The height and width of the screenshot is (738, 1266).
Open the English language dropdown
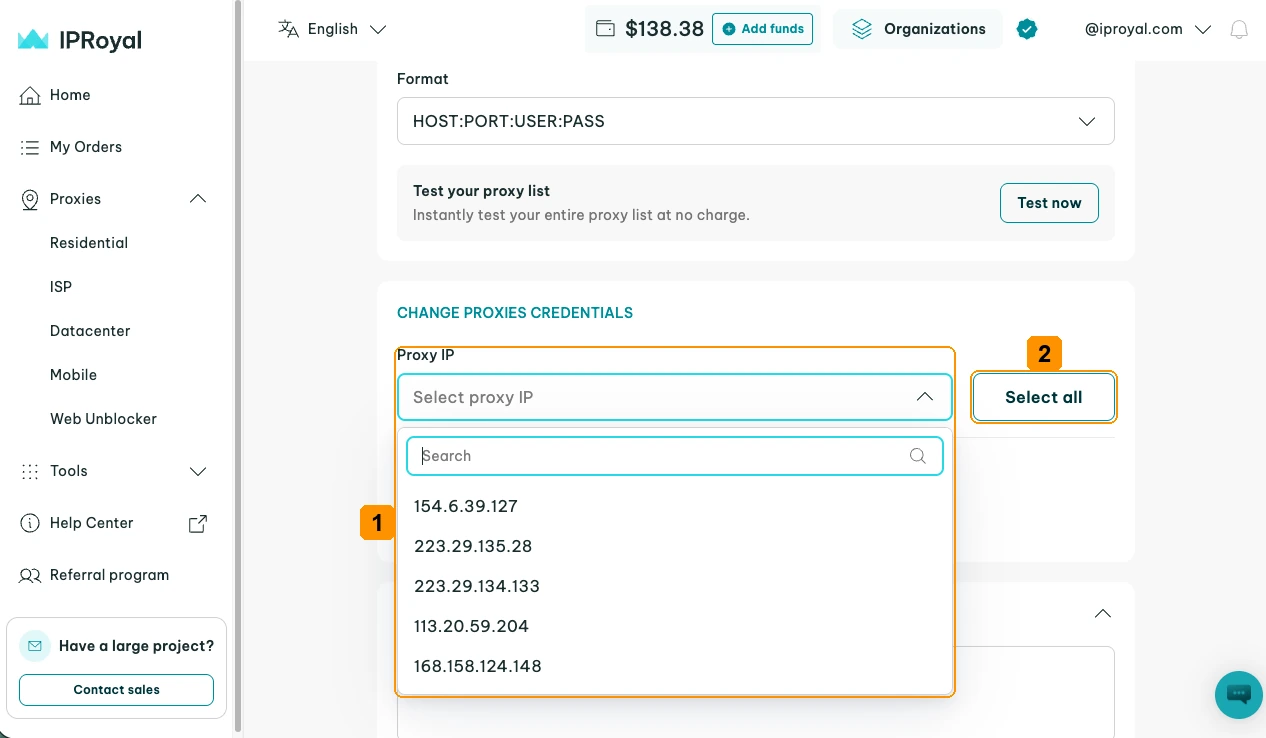point(332,29)
